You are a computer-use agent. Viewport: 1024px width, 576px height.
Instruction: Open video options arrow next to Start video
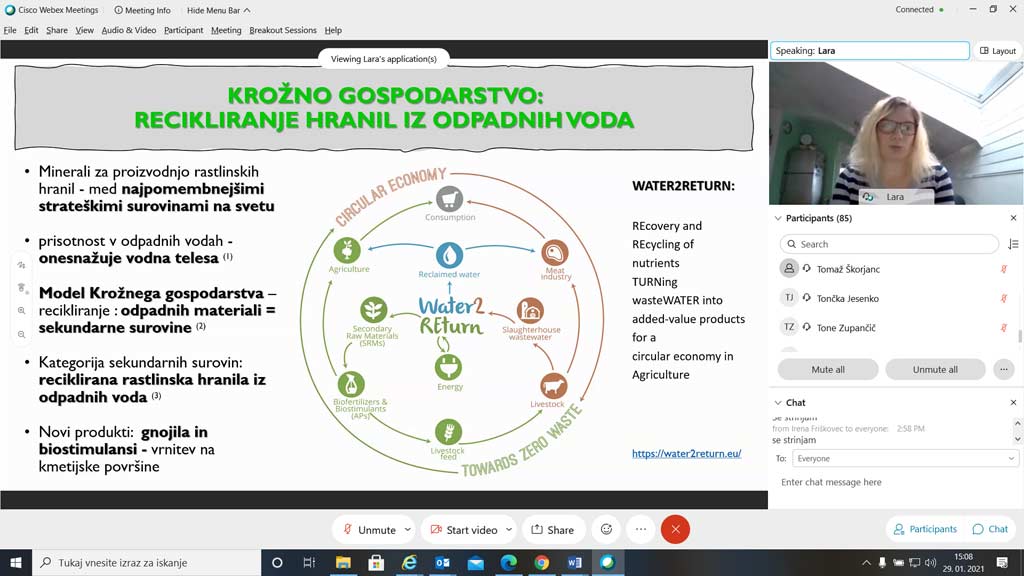509,530
